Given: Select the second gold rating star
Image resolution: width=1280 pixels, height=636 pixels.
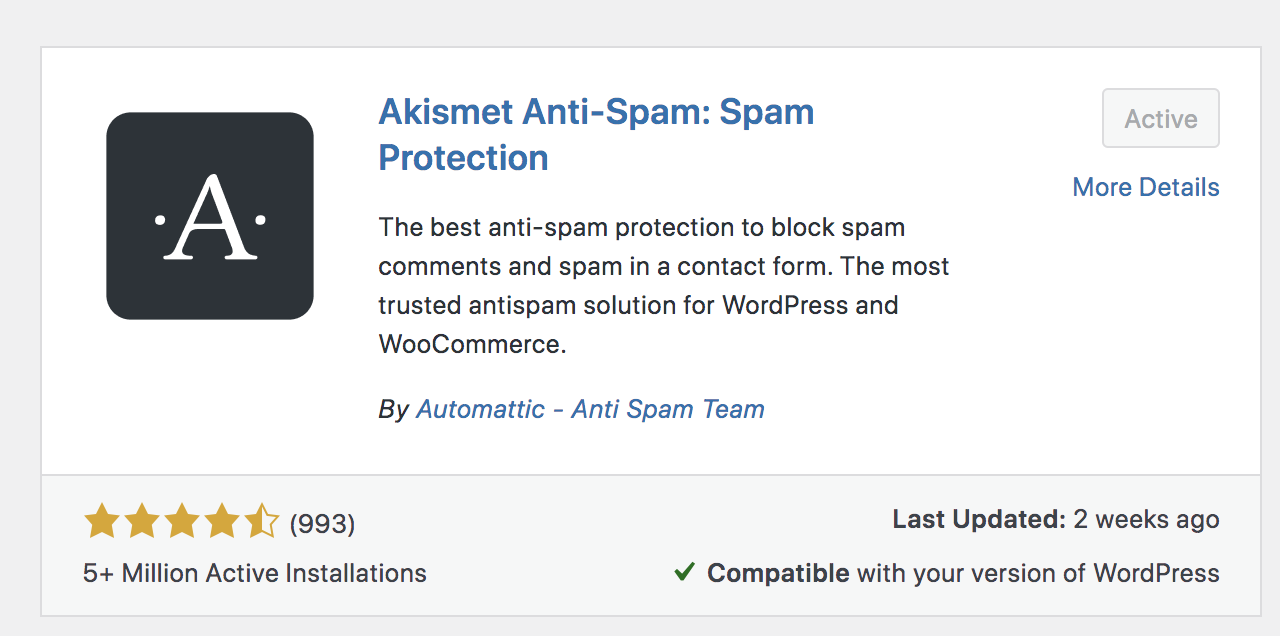Looking at the screenshot, I should click(141, 521).
